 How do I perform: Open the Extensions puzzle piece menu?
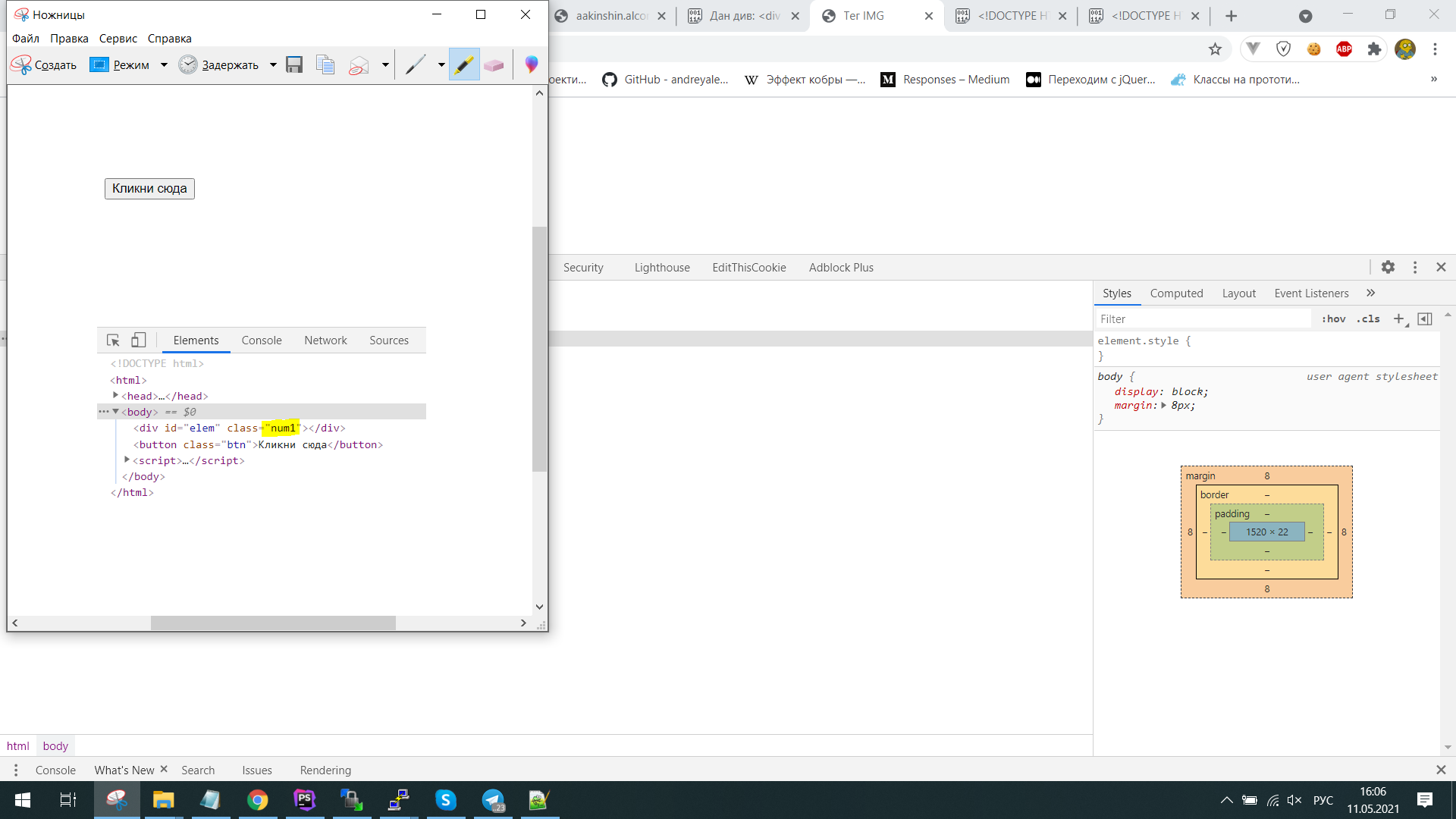tap(1374, 49)
